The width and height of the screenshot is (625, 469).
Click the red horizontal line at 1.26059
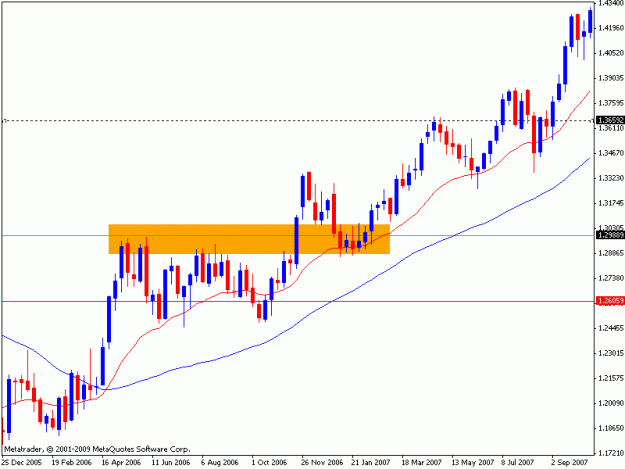tap(297, 301)
